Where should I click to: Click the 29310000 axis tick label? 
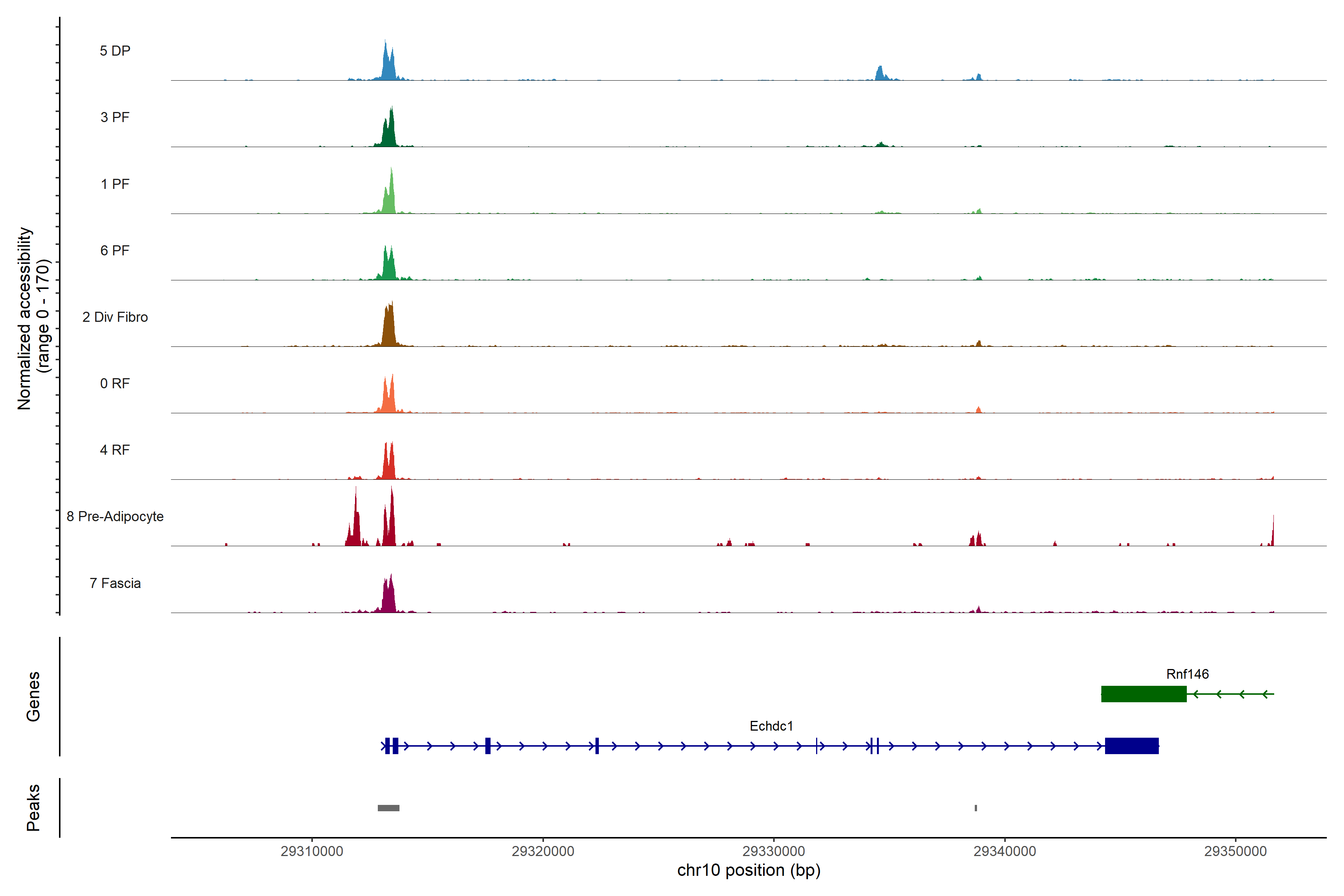311,851
